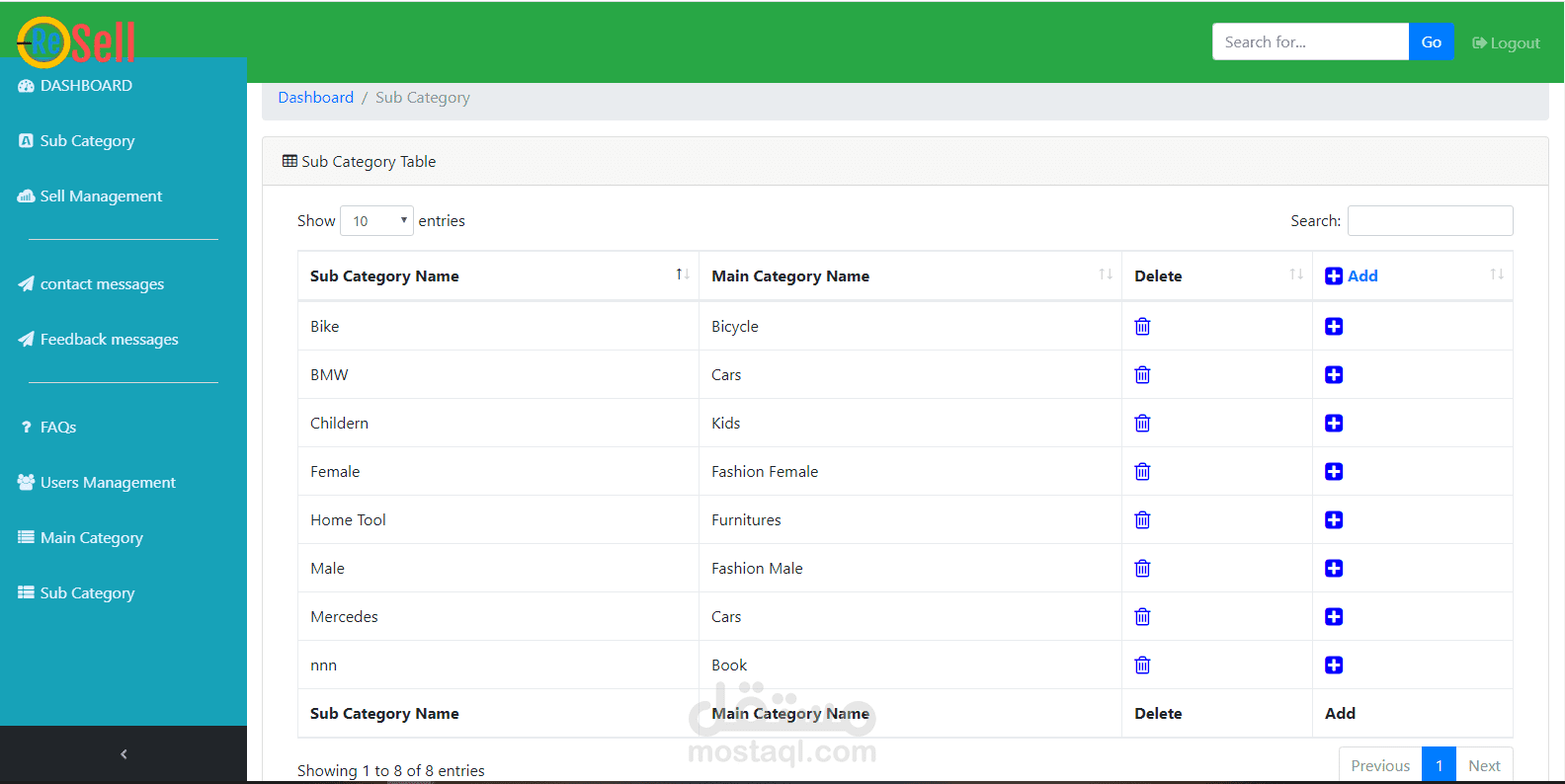The width and height of the screenshot is (1565, 784).
Task: Click the plus icon in nnn row
Action: tap(1334, 666)
